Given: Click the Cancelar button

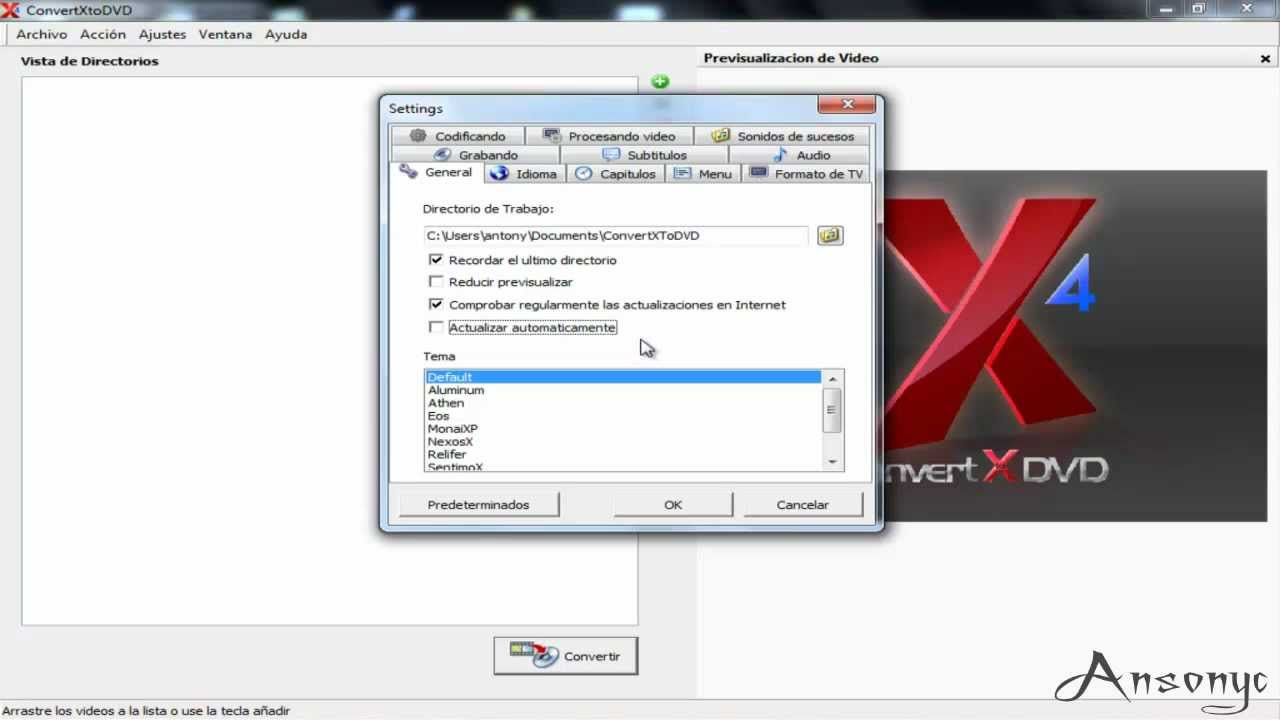Looking at the screenshot, I should point(803,504).
